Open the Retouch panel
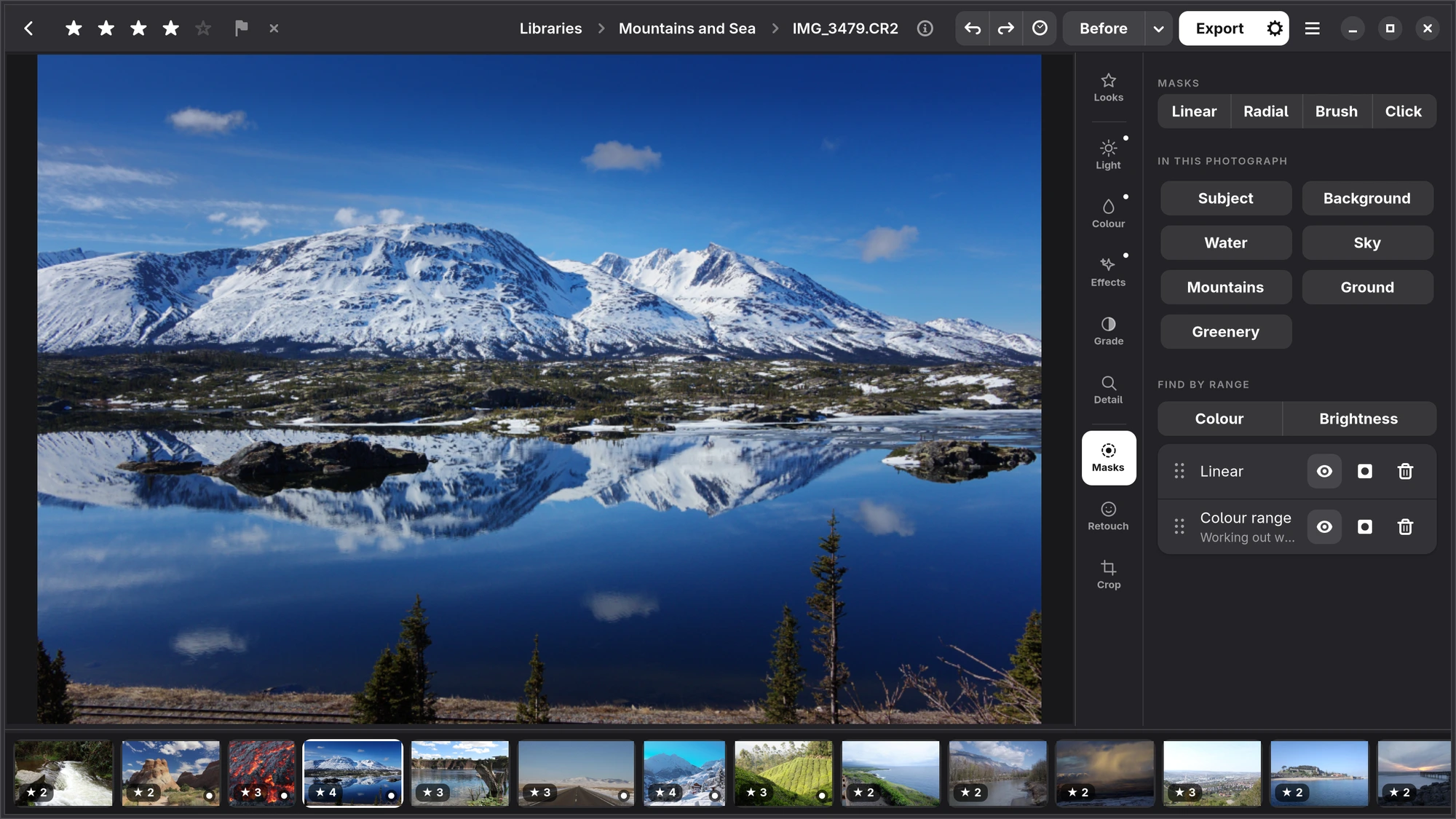Image resolution: width=1456 pixels, height=819 pixels. tap(1108, 516)
